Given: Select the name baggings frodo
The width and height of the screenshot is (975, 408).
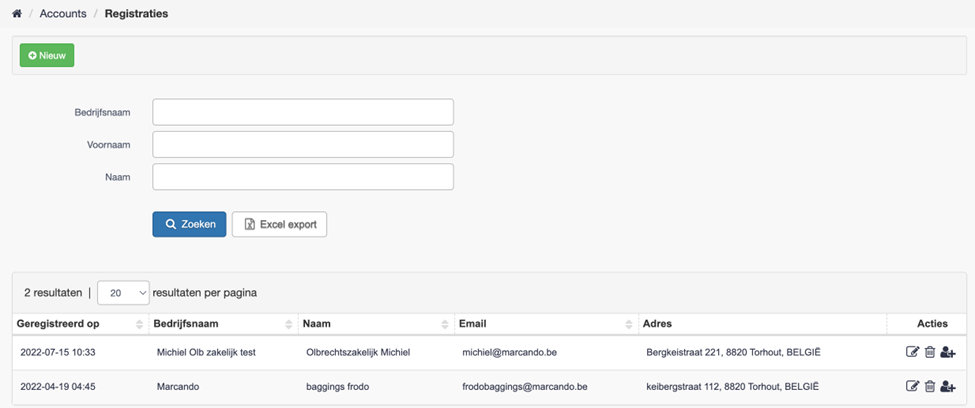Looking at the screenshot, I should tap(338, 387).
